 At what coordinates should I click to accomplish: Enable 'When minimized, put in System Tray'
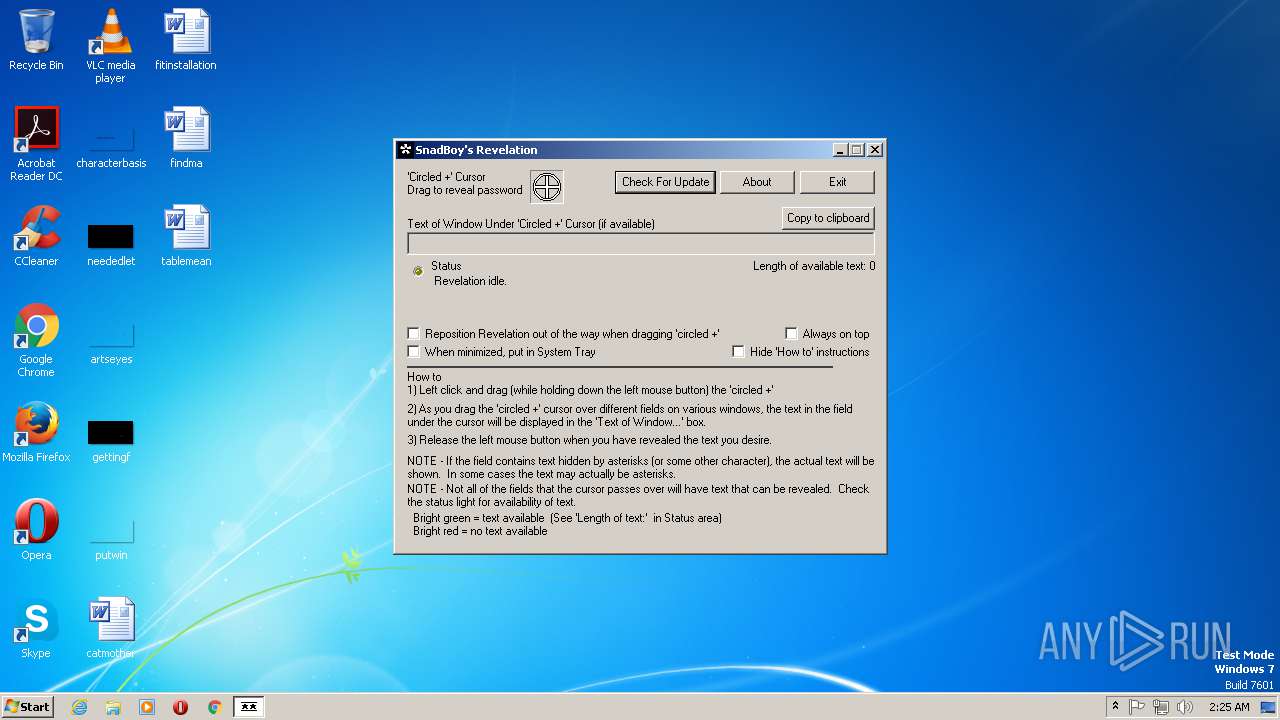pyautogui.click(x=414, y=352)
